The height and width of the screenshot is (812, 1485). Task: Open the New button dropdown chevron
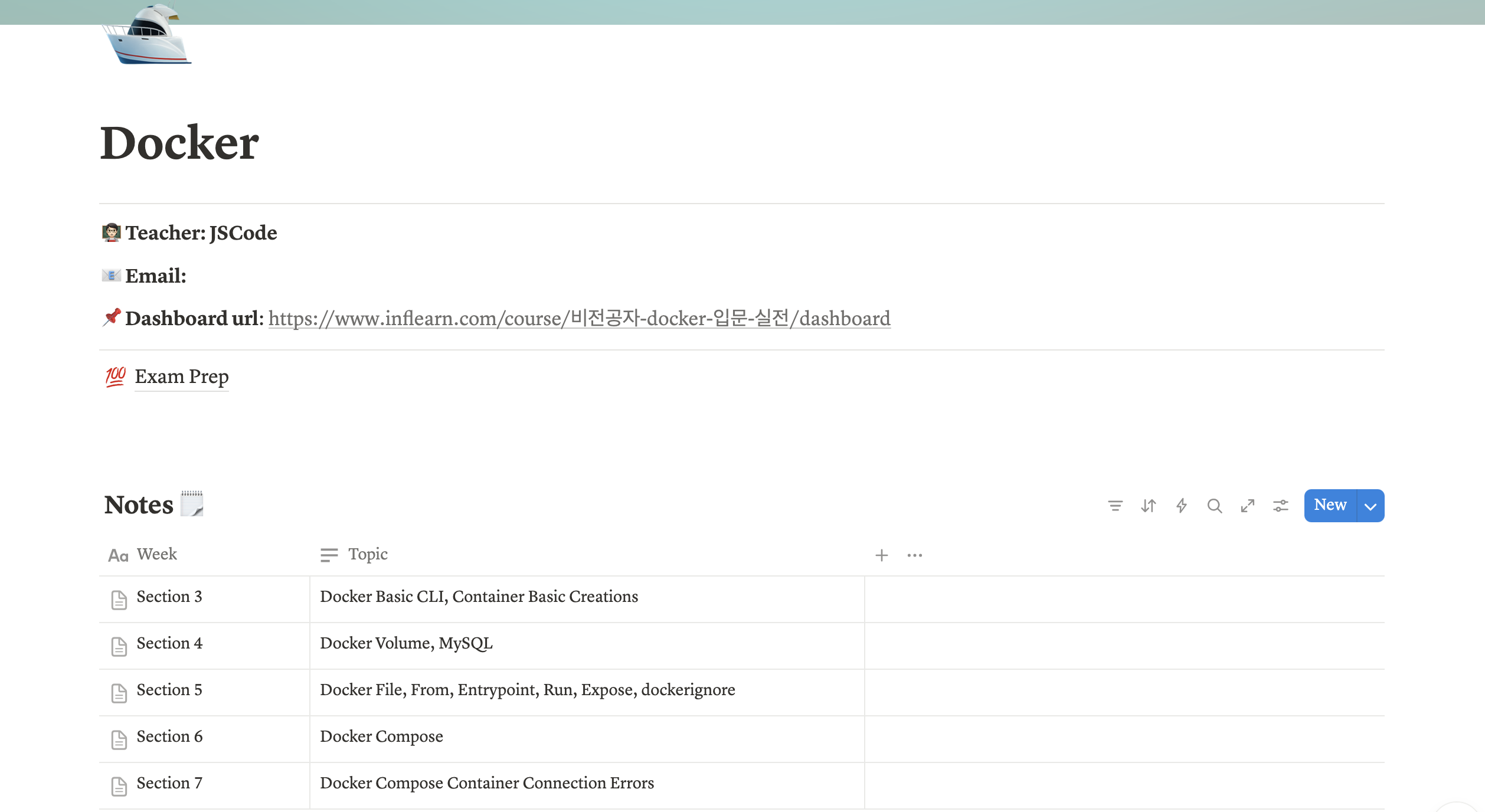pos(1369,505)
